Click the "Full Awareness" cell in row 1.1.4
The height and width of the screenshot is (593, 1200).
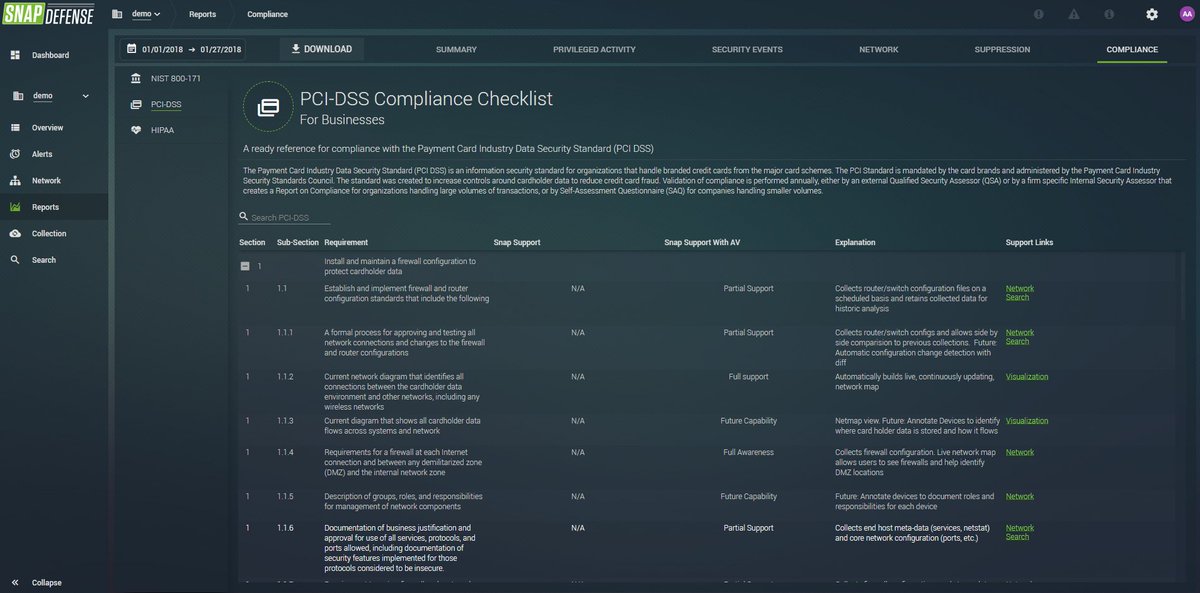click(x=748, y=452)
